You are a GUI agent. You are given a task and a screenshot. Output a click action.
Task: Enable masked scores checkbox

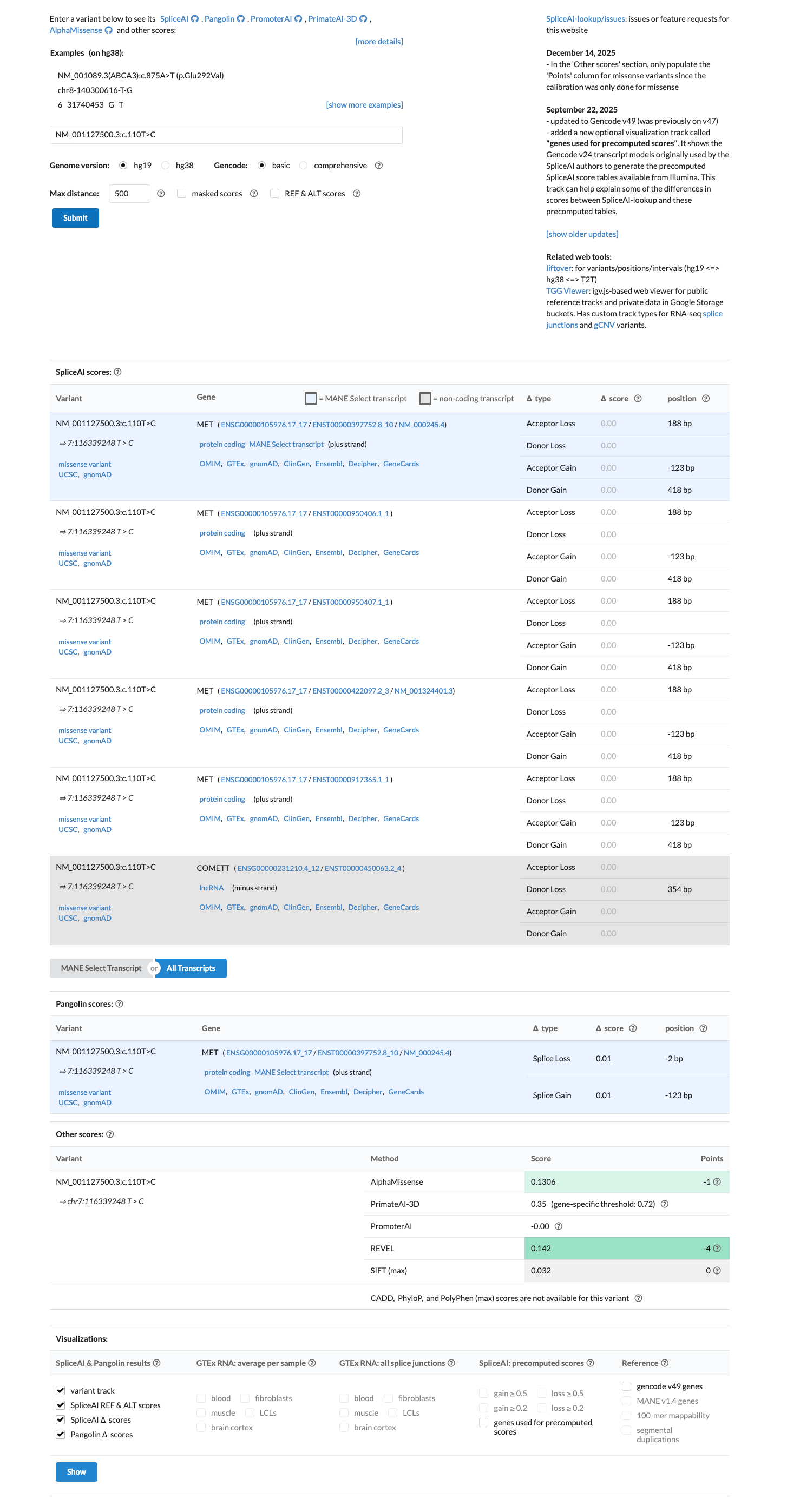[181, 194]
